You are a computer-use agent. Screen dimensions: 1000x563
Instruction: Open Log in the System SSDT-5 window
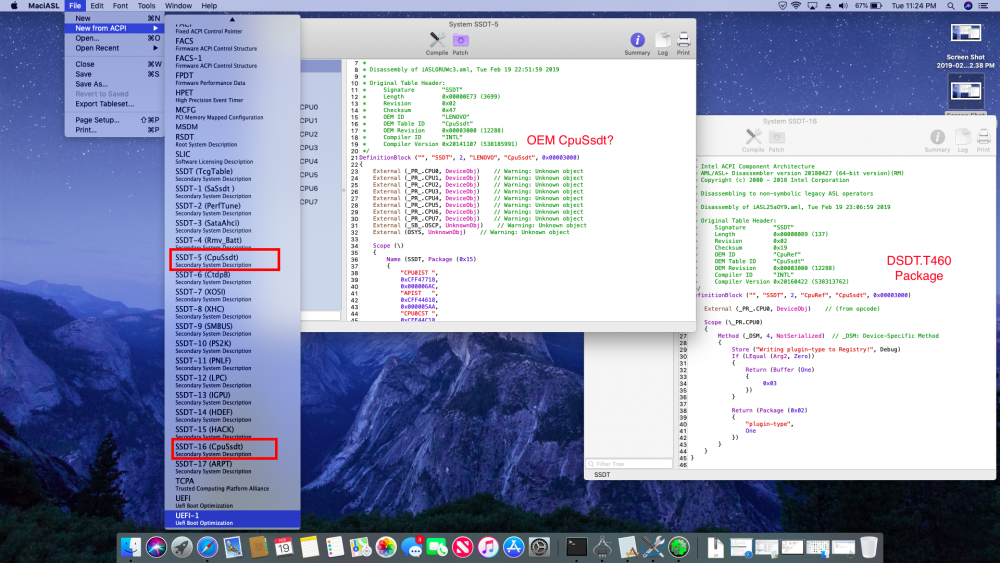(663, 43)
